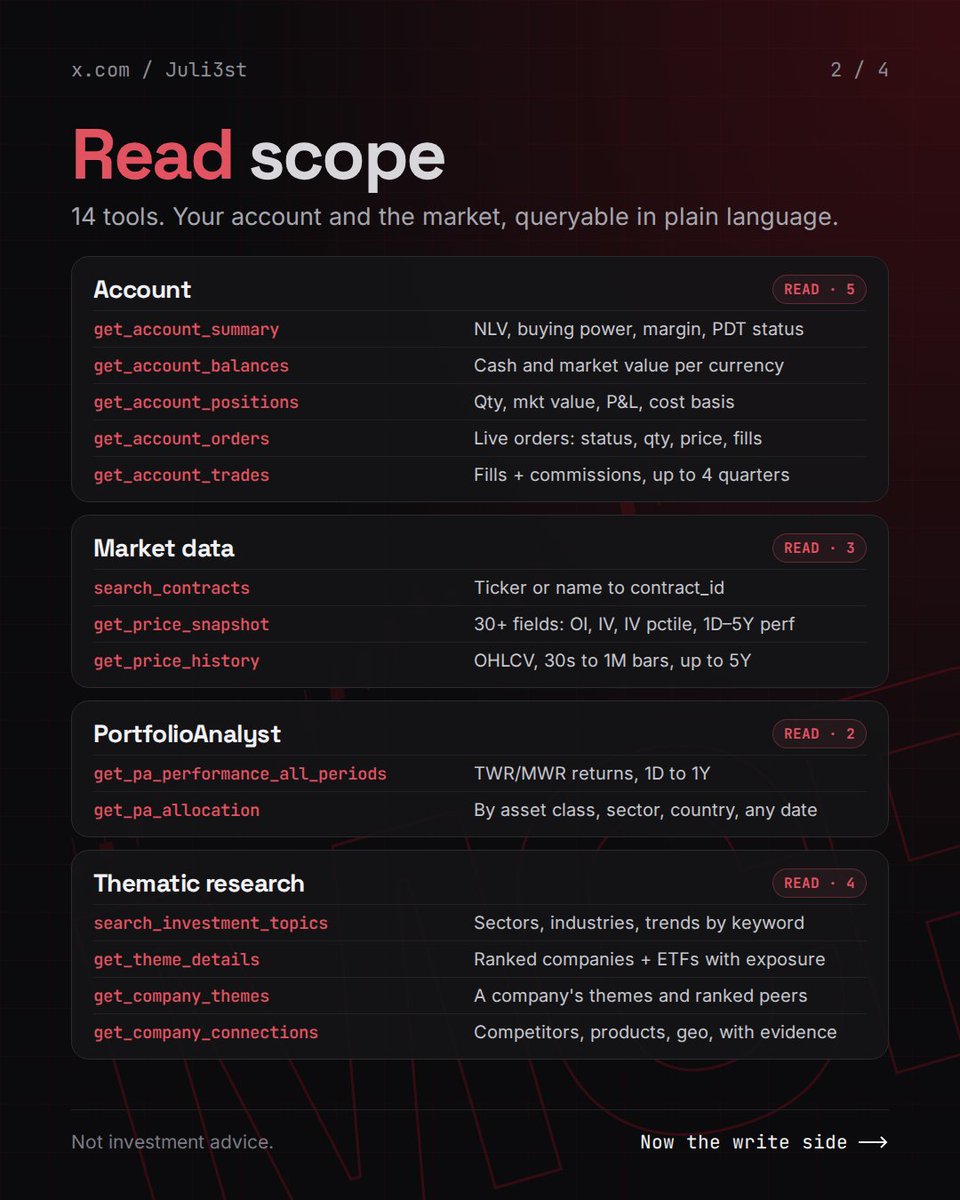Select get_account_trades tool name

point(181,475)
